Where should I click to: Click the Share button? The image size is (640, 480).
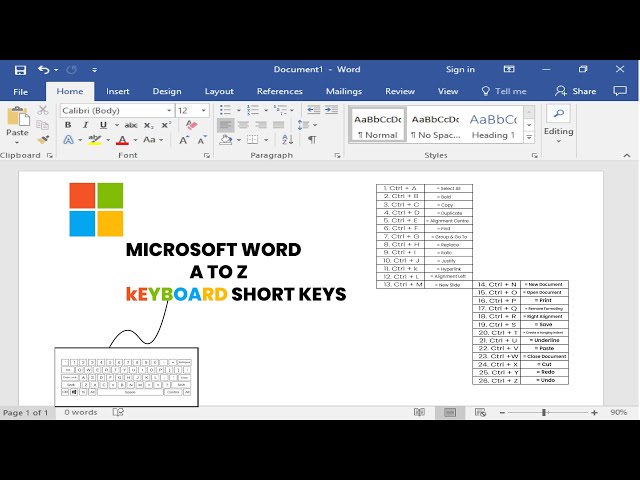(x=576, y=91)
